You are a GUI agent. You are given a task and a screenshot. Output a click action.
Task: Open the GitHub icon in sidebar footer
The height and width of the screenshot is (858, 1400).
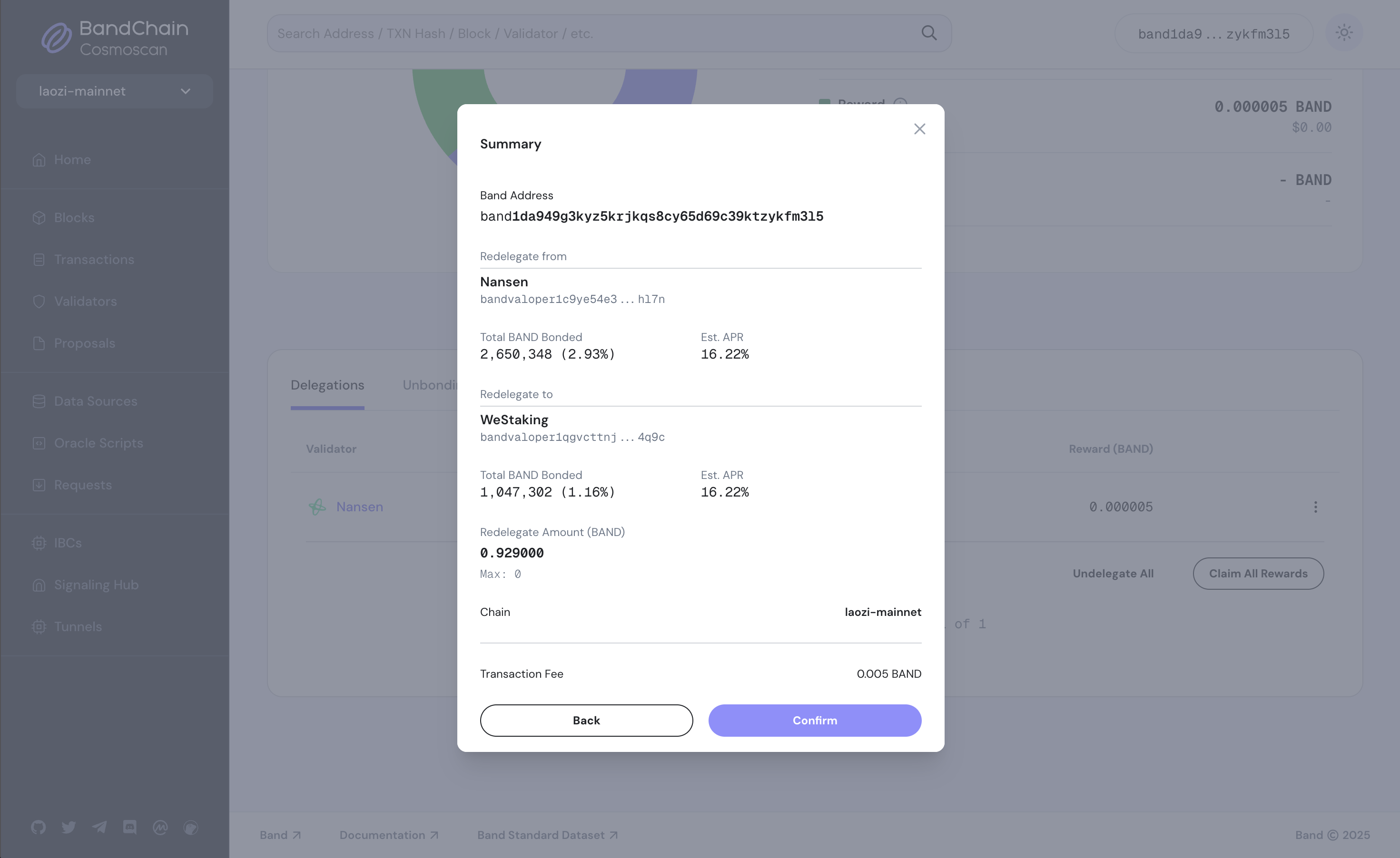click(39, 828)
